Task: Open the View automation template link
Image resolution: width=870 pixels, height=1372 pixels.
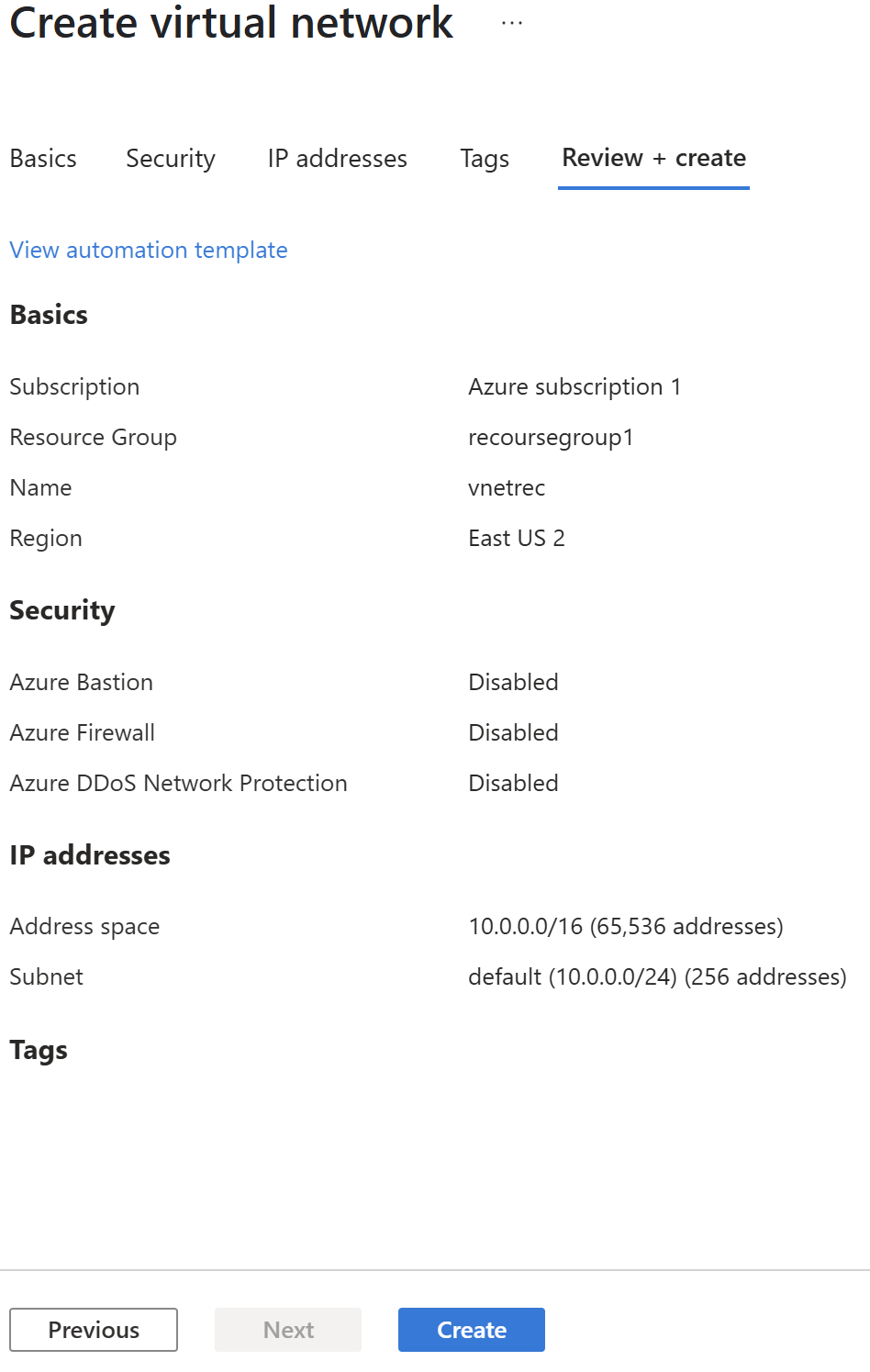Action: point(148,250)
